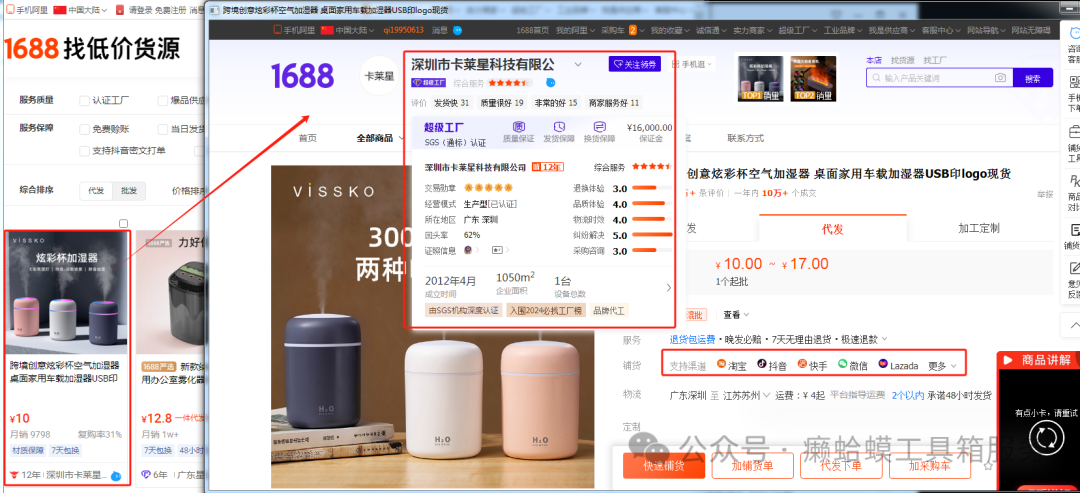
Task: Check 当日发货 box in background window
Action: pyautogui.click(x=163, y=129)
